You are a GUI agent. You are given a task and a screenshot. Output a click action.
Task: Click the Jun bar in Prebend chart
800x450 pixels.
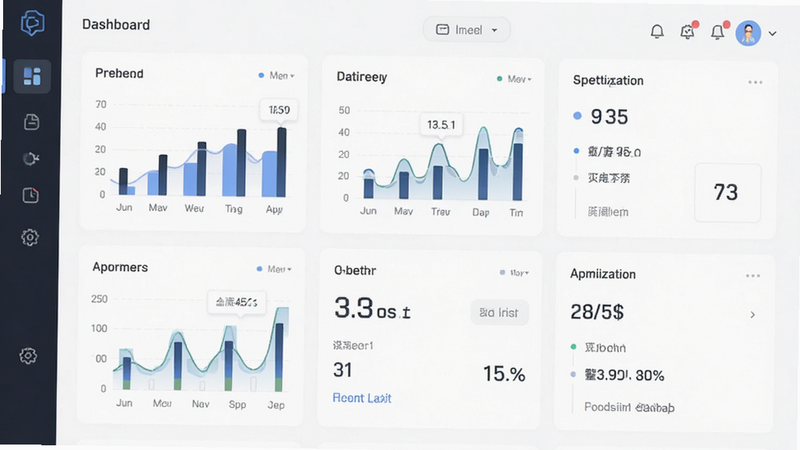(x=123, y=181)
